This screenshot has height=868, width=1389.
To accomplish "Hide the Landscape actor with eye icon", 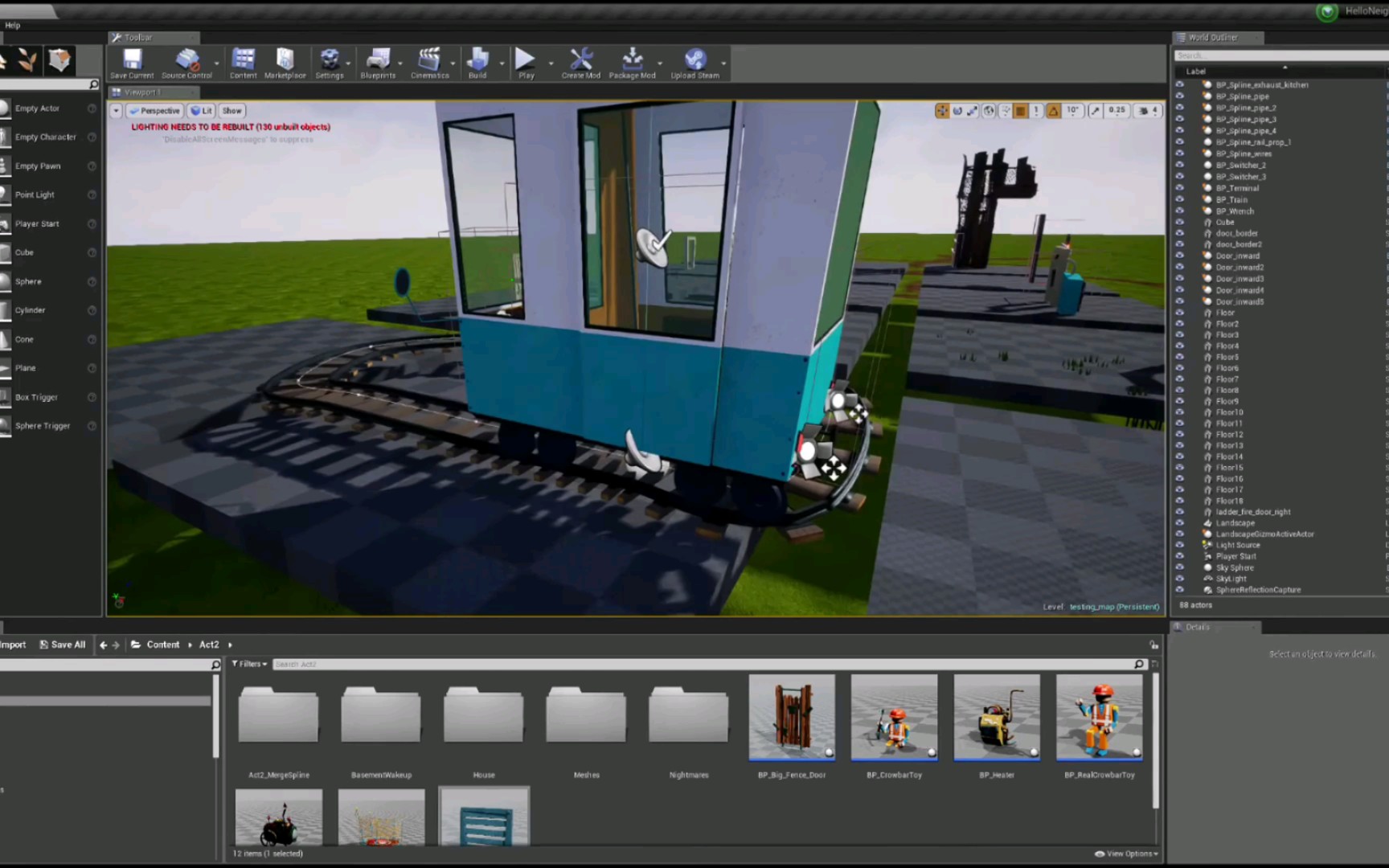I will click(1179, 522).
